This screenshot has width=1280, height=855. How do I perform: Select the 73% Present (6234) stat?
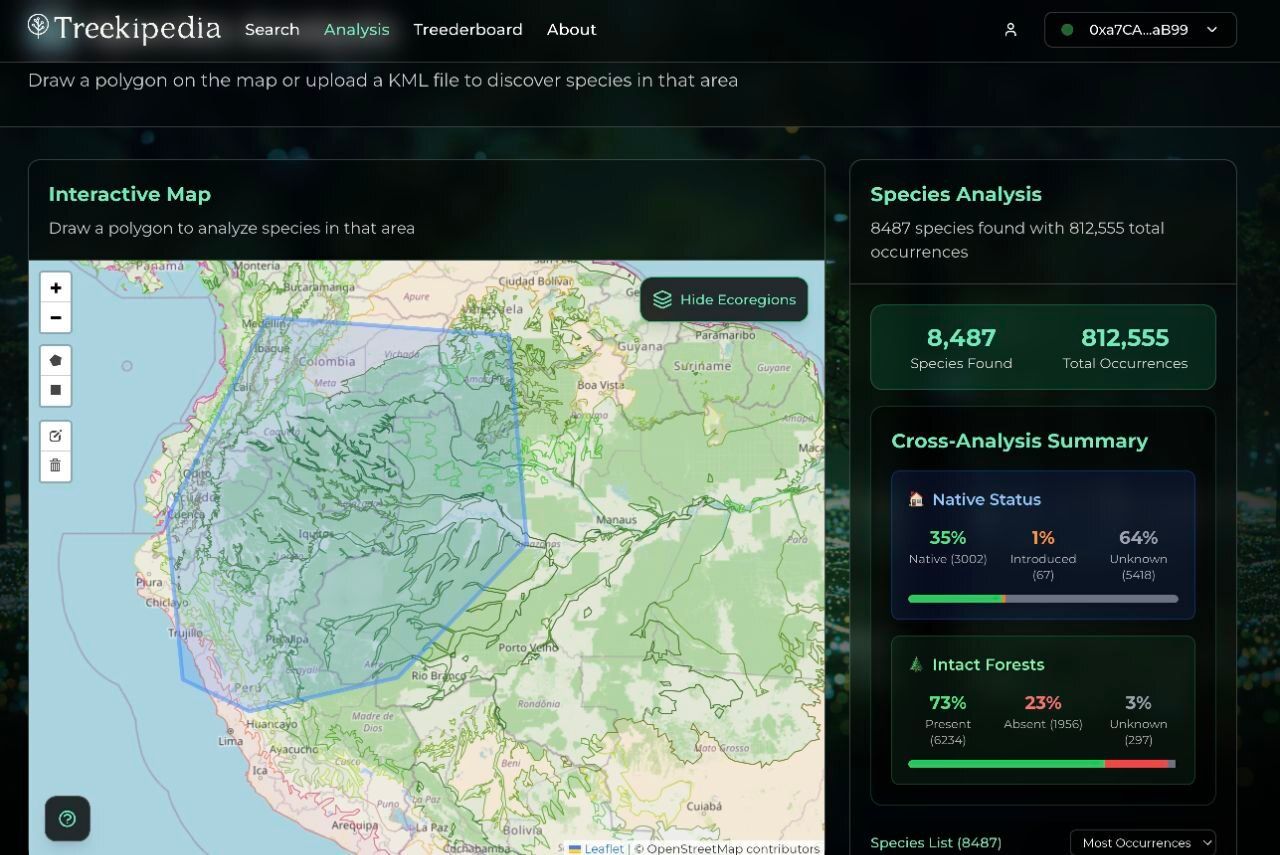[947, 720]
